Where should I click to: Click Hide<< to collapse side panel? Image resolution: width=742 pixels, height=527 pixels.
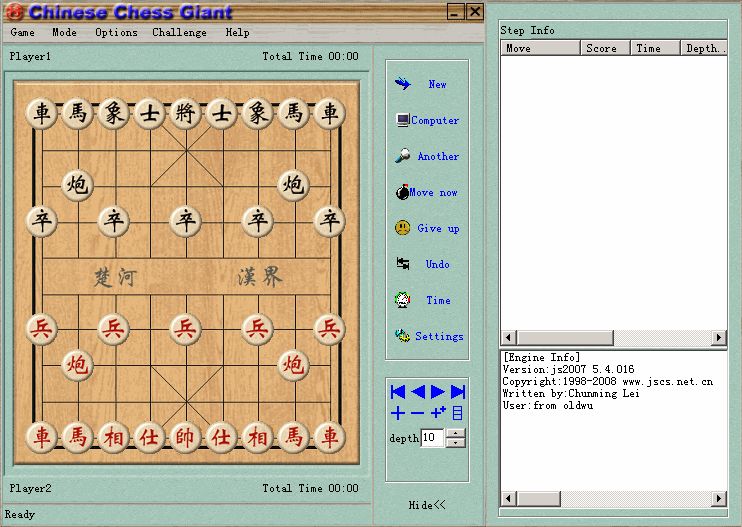click(427, 505)
